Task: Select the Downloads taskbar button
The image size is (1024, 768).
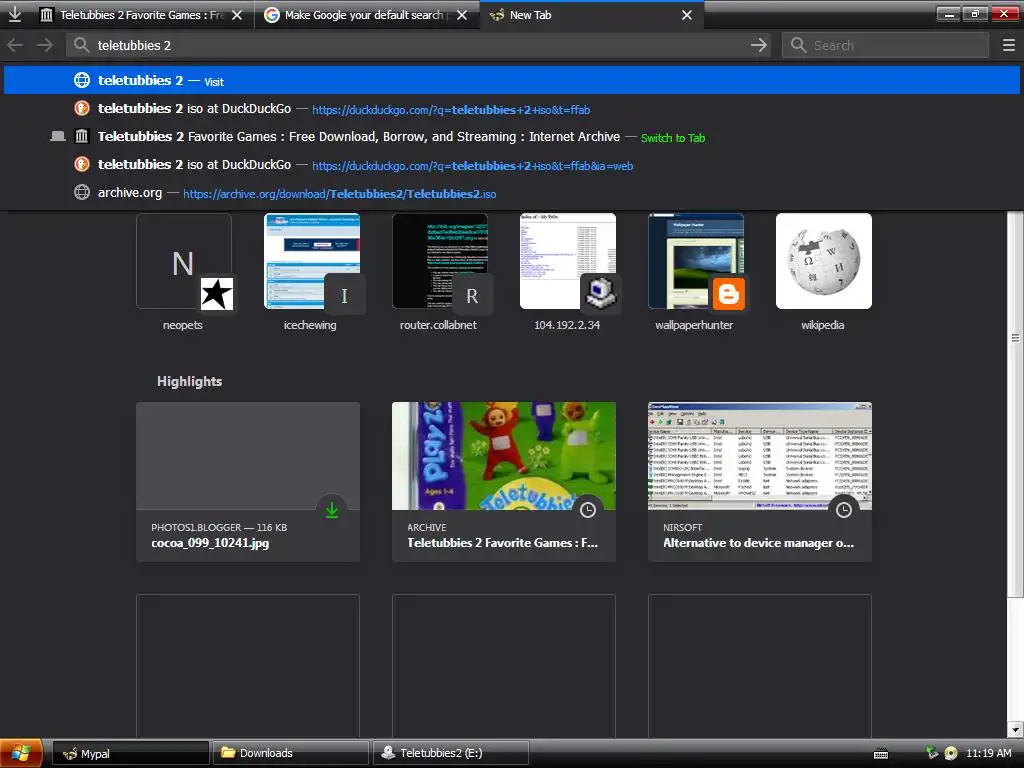Action: point(291,753)
